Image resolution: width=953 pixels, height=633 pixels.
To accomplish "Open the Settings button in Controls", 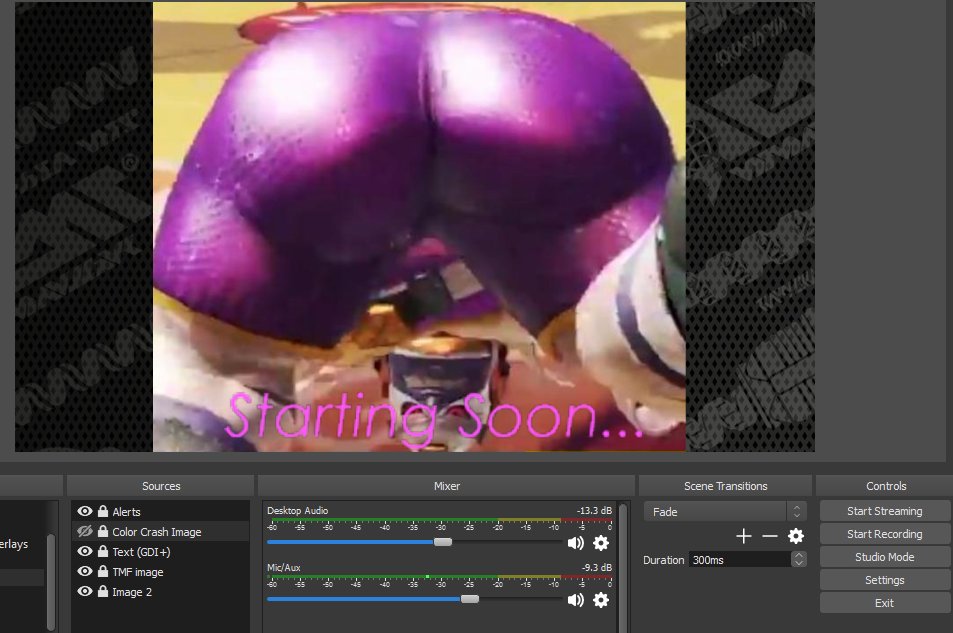I will [884, 580].
